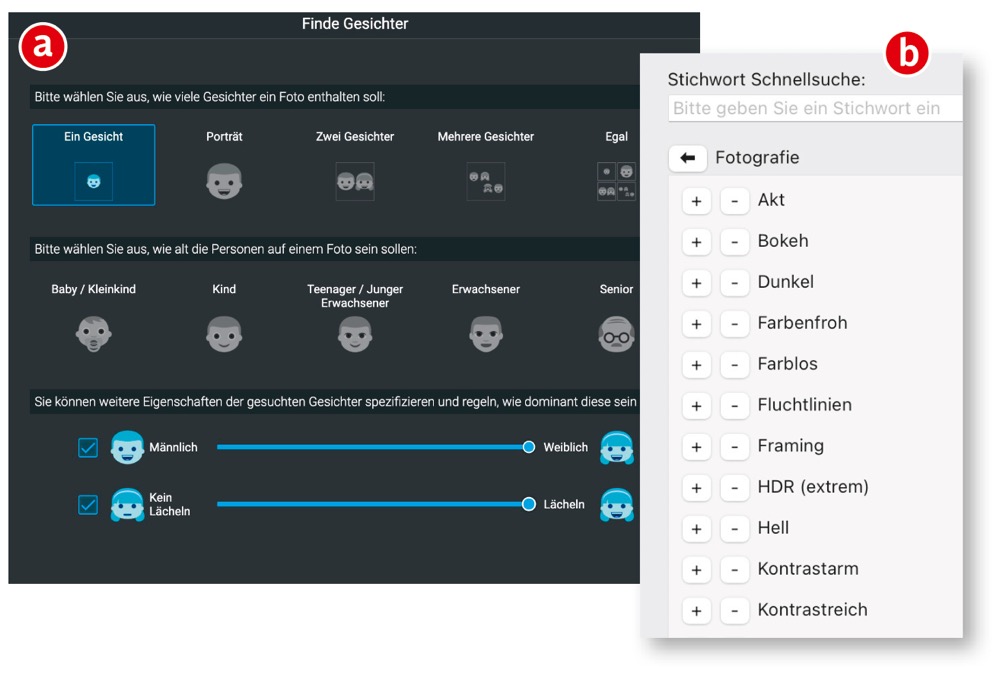Image resolution: width=1000 pixels, height=673 pixels.
Task: Disable the Kein Lächeln/Lächeln checkbox
Action: [x=88, y=504]
